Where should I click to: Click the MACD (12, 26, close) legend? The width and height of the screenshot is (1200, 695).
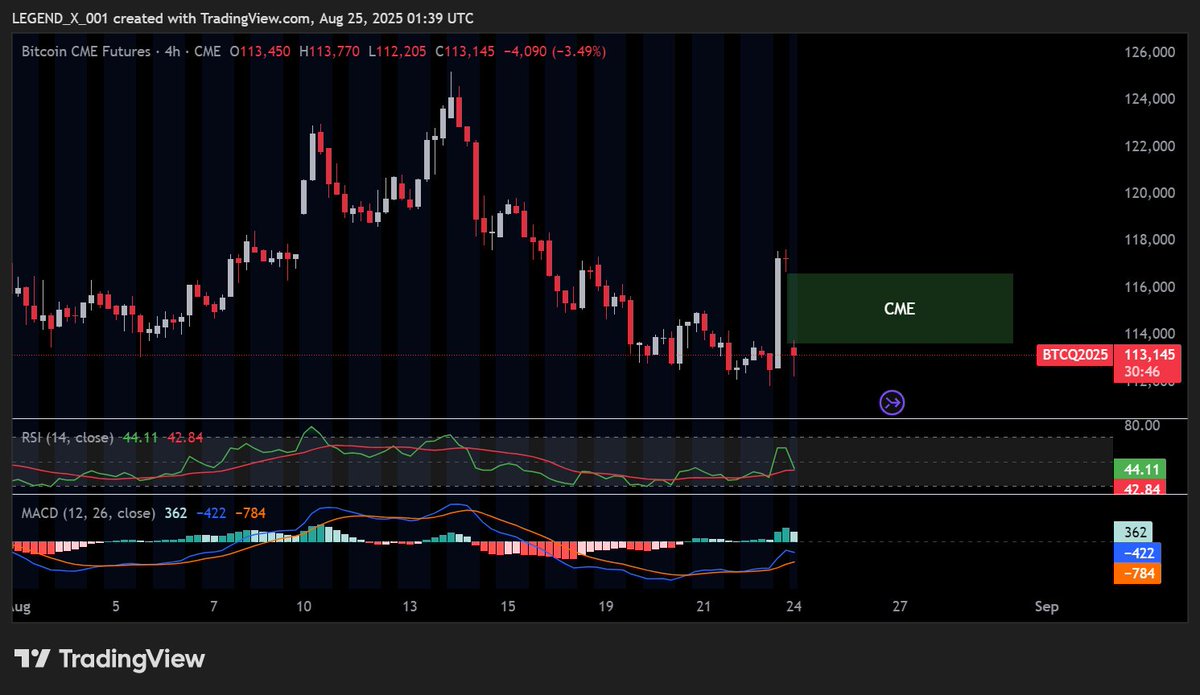(x=88, y=513)
